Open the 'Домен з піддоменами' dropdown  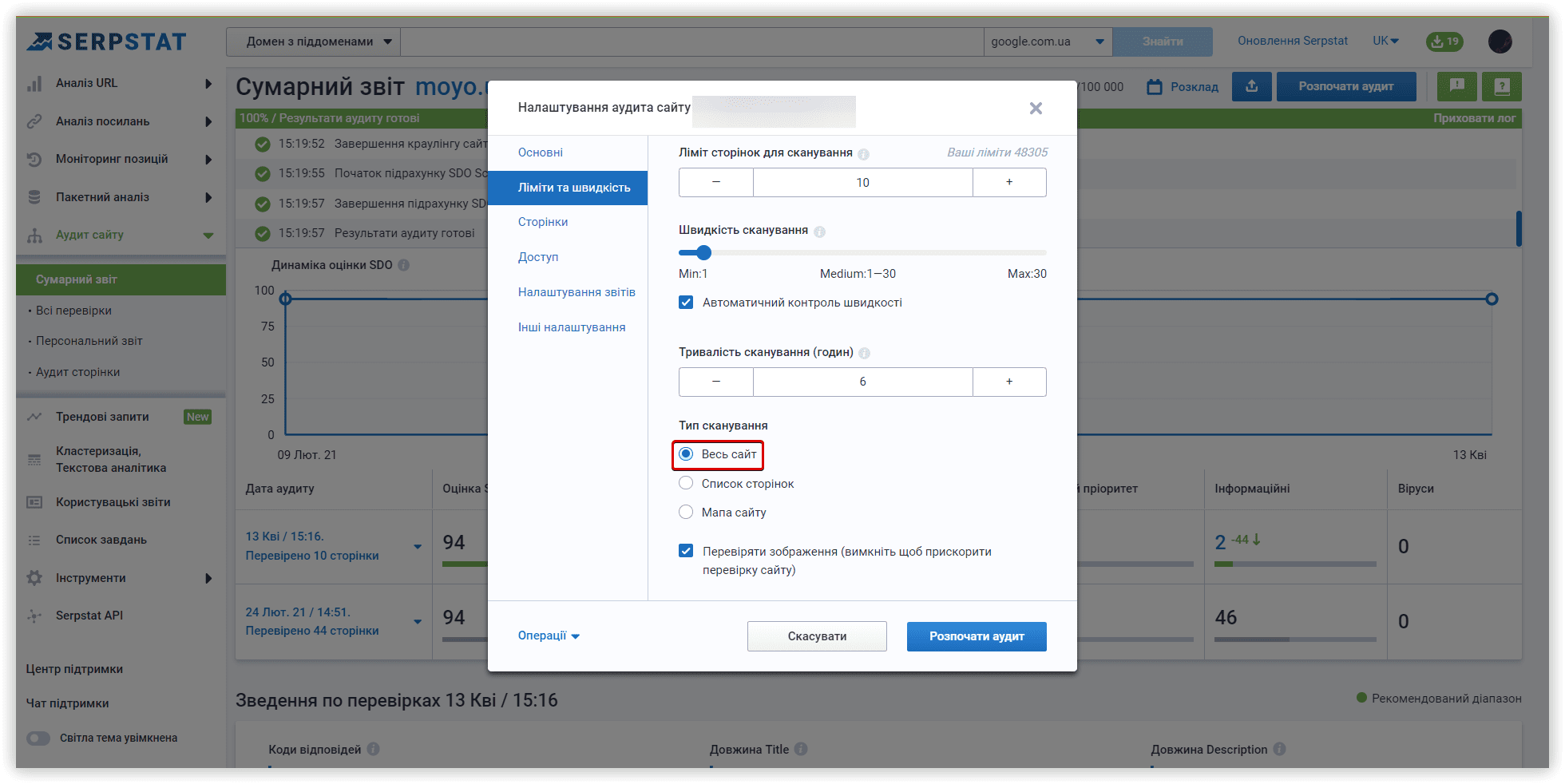point(314,42)
